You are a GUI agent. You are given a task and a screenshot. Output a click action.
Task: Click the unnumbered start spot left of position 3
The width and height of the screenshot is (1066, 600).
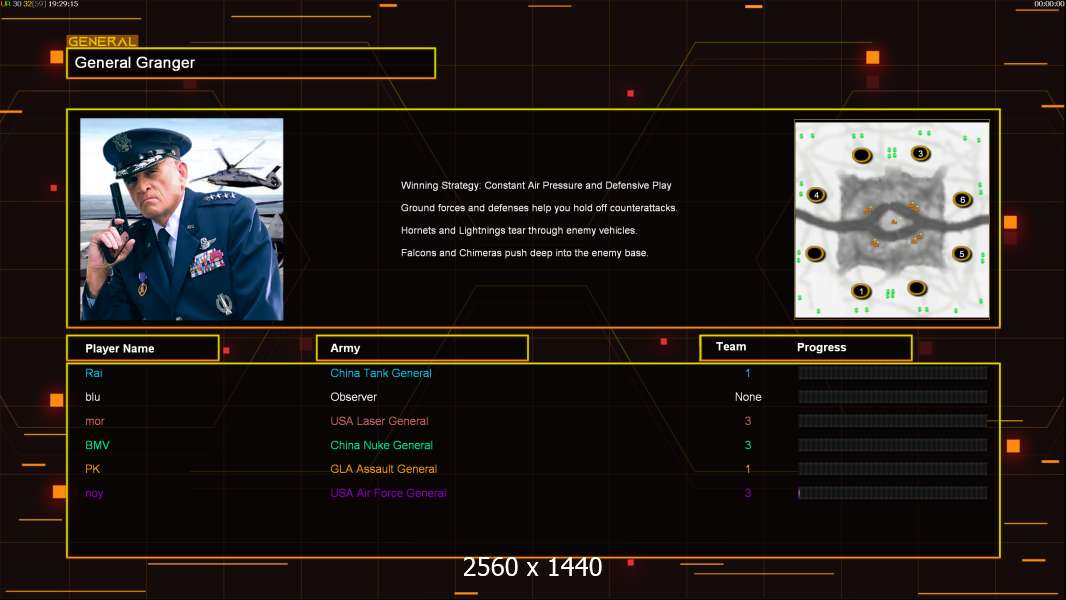(x=862, y=156)
